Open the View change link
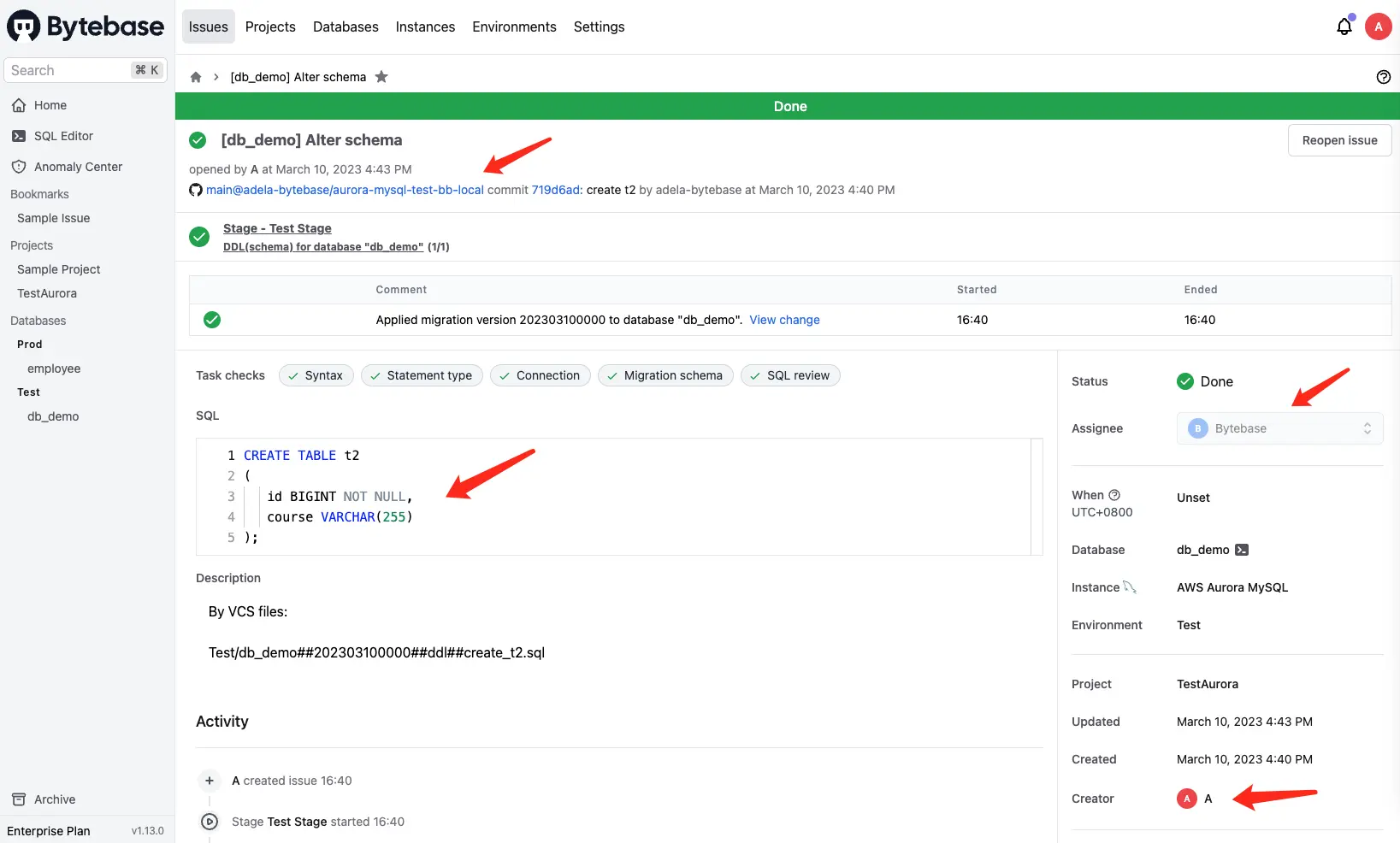 (x=784, y=320)
